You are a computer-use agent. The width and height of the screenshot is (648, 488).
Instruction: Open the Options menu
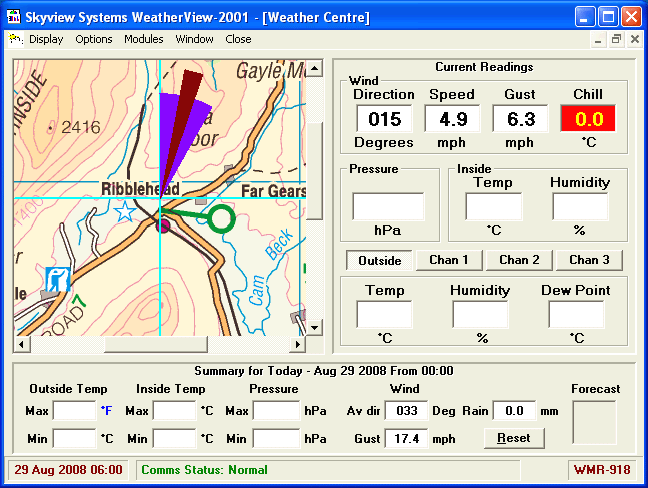94,39
